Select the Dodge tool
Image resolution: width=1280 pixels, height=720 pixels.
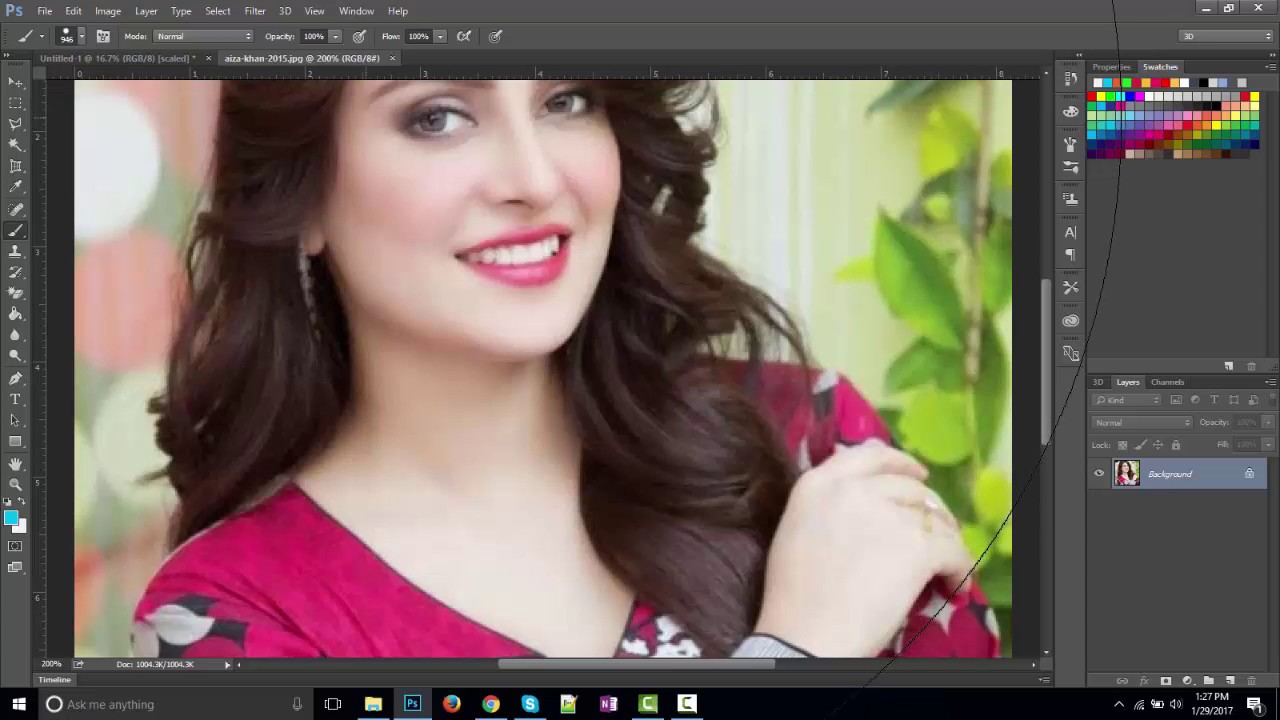tap(15, 356)
